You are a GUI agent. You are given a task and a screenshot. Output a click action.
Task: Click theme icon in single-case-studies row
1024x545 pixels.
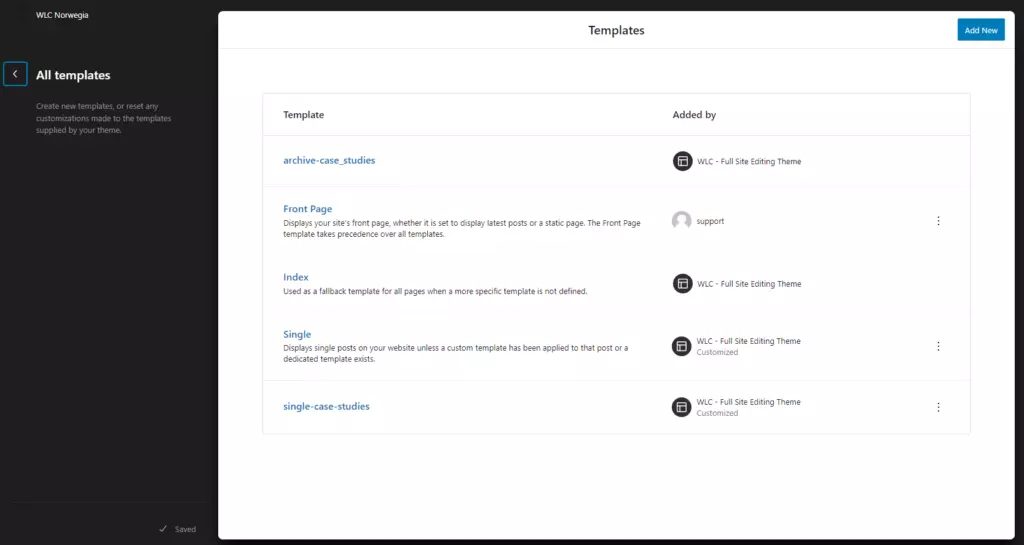[682, 407]
